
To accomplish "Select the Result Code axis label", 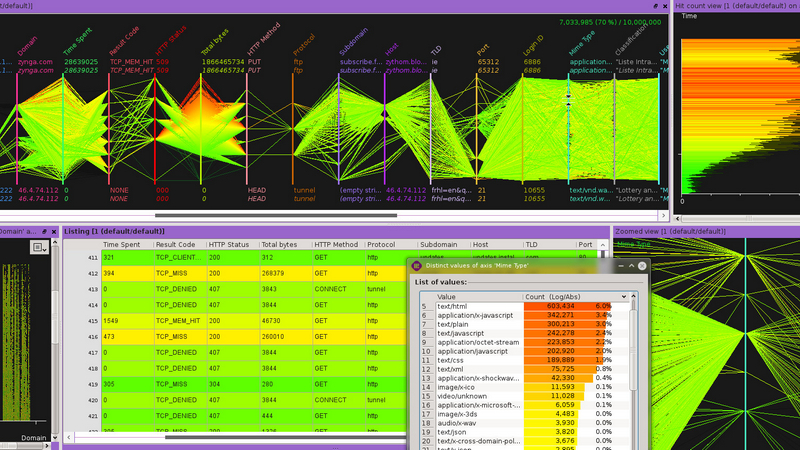I will pyautogui.click(x=124, y=41).
